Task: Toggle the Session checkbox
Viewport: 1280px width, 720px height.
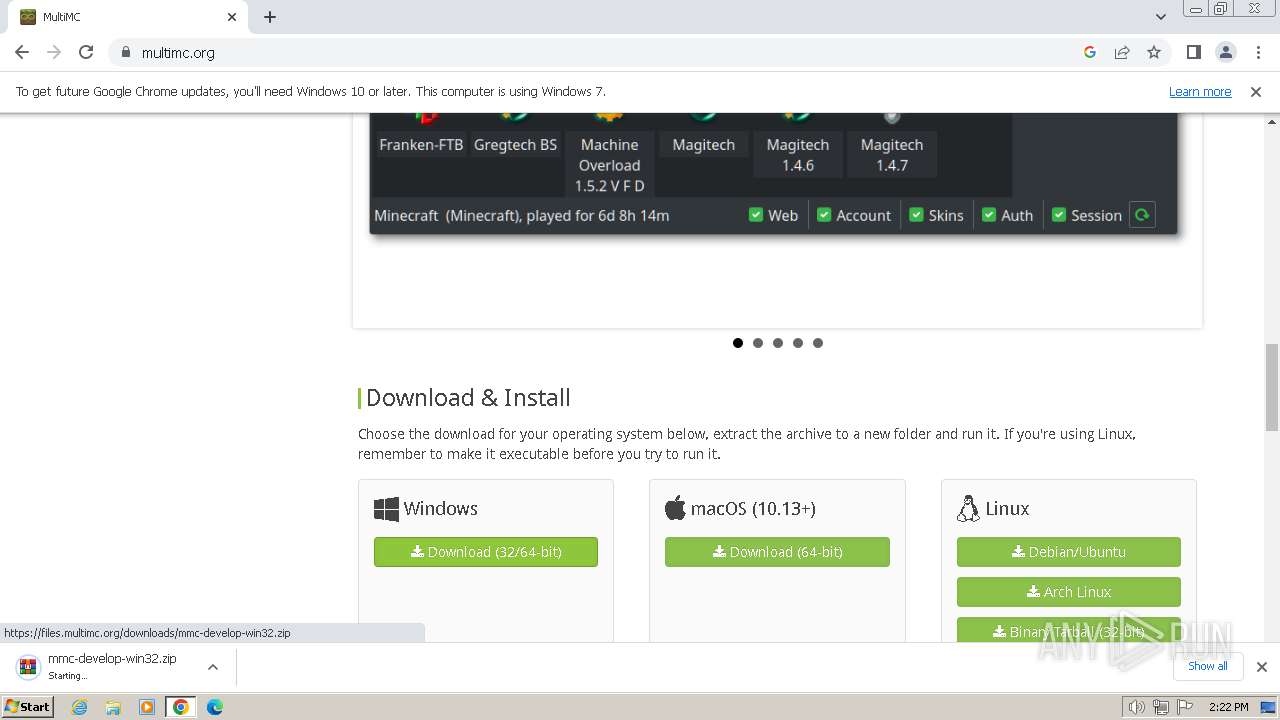Action: pos(1059,215)
